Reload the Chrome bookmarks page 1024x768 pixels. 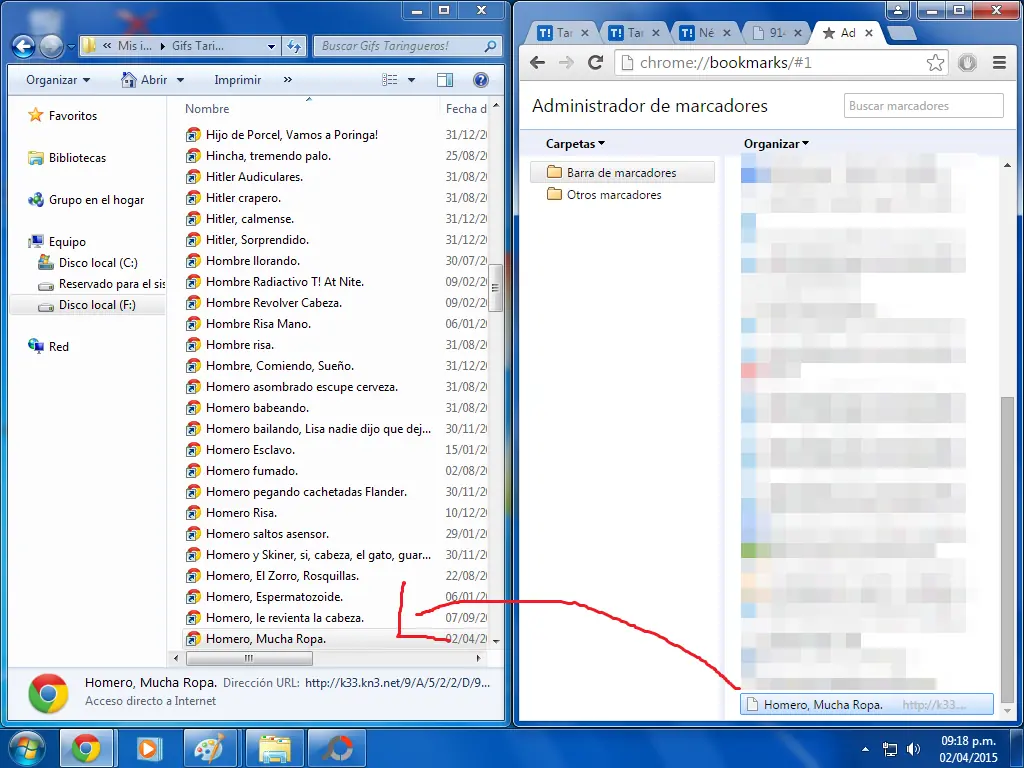tap(595, 63)
